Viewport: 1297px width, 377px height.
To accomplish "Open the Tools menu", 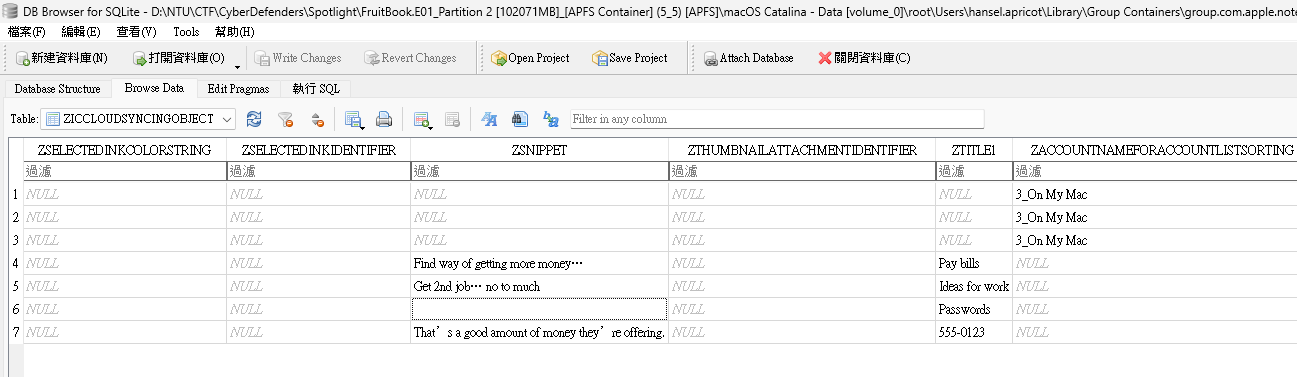I will (186, 31).
